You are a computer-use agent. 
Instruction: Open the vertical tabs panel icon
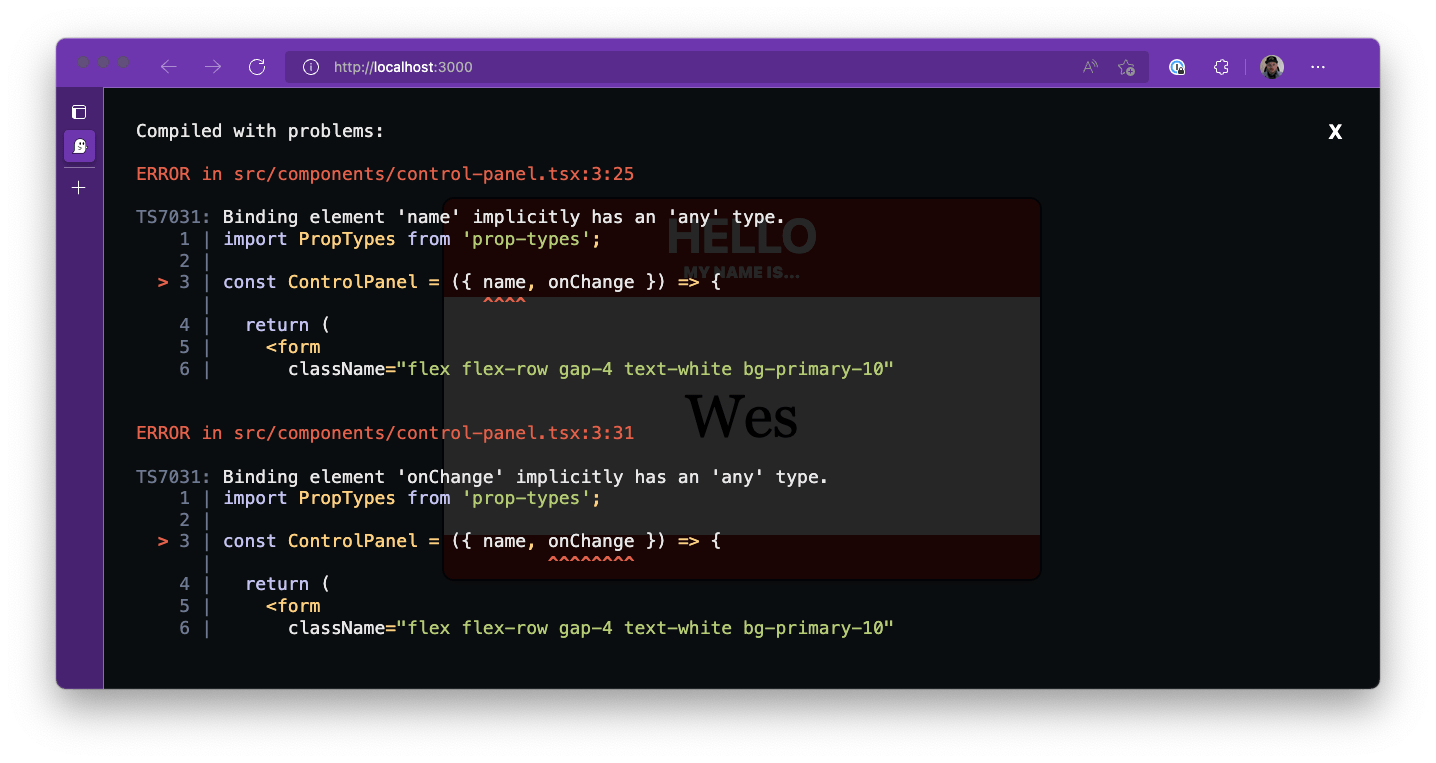(x=79, y=112)
